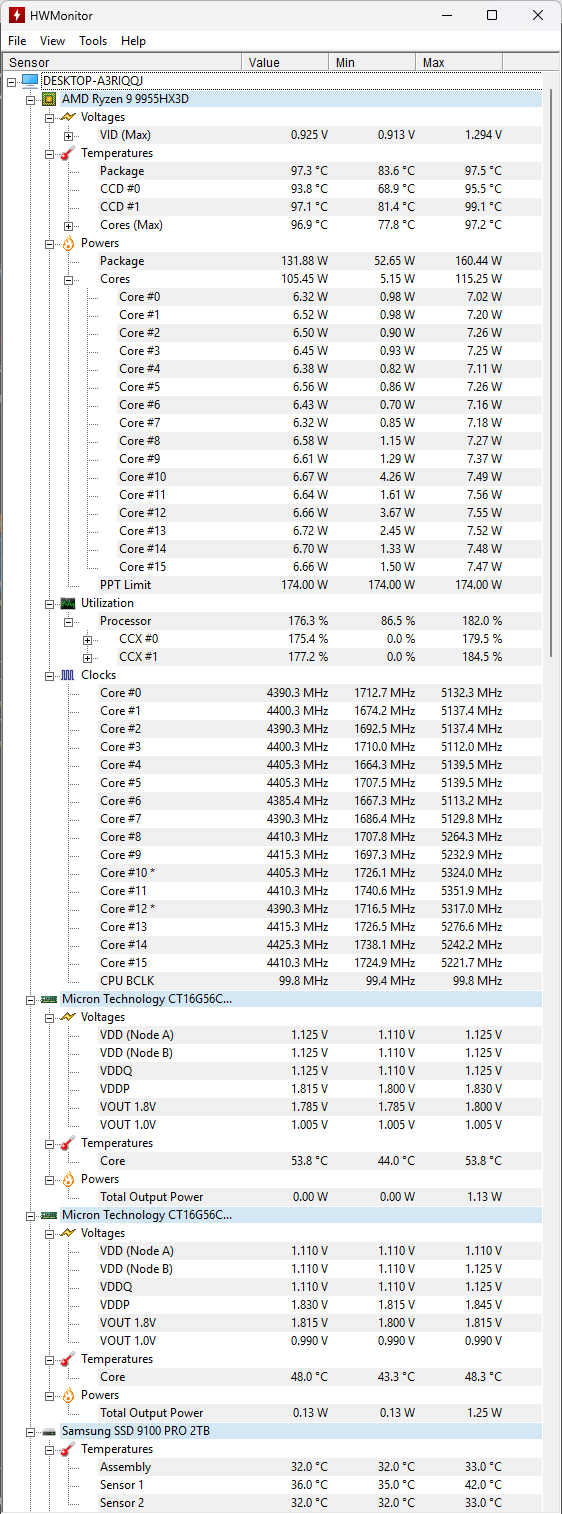The image size is (562, 1514).
Task: Collapse the CPU Clocks section
Action: 49,675
